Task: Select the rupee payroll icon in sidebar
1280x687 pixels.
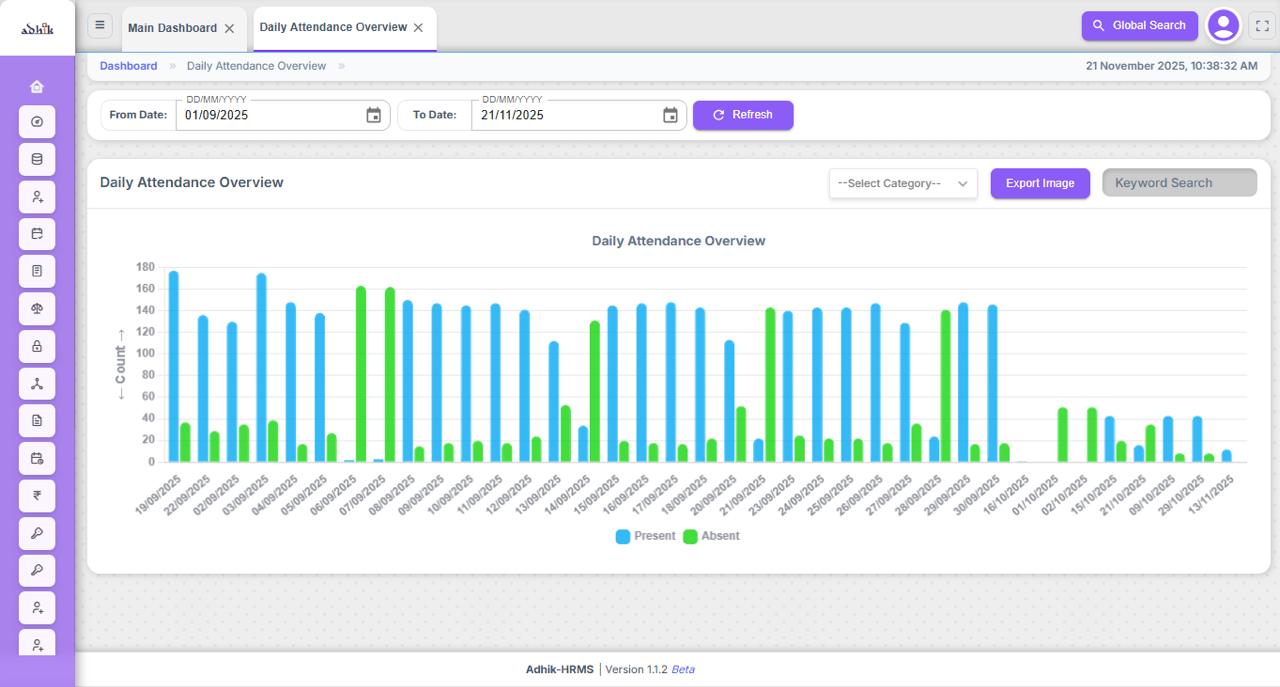Action: (37, 496)
